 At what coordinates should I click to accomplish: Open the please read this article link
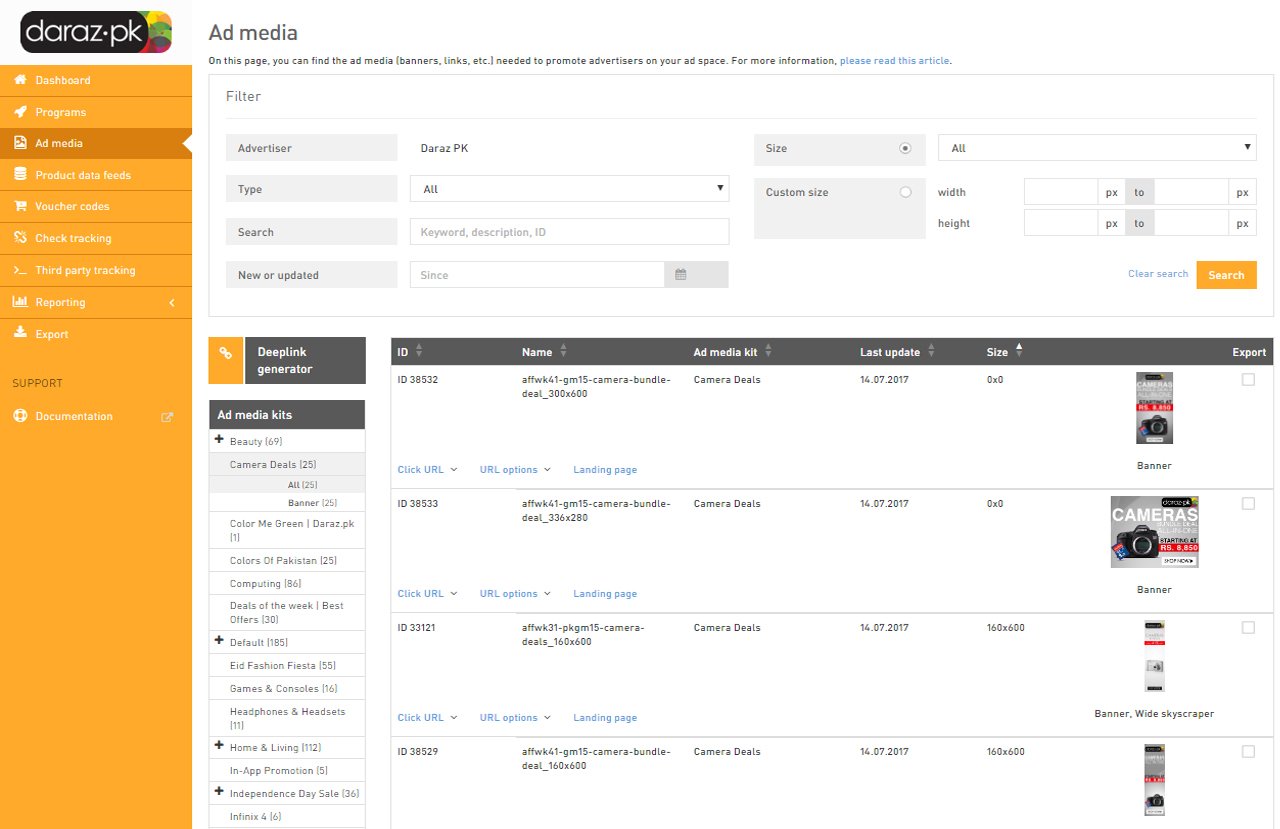click(x=894, y=61)
